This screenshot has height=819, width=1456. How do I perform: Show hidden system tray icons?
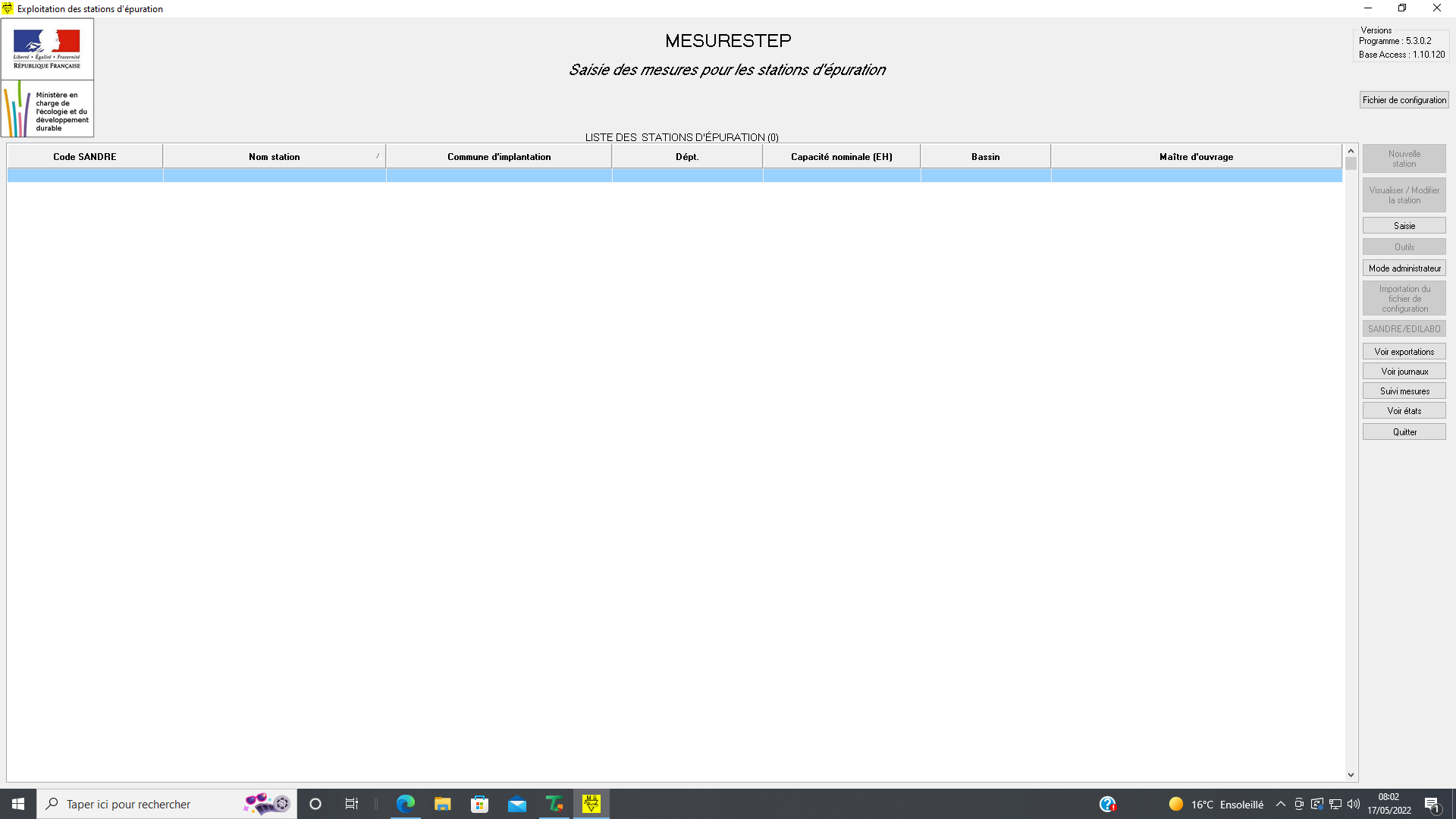coord(1281,804)
